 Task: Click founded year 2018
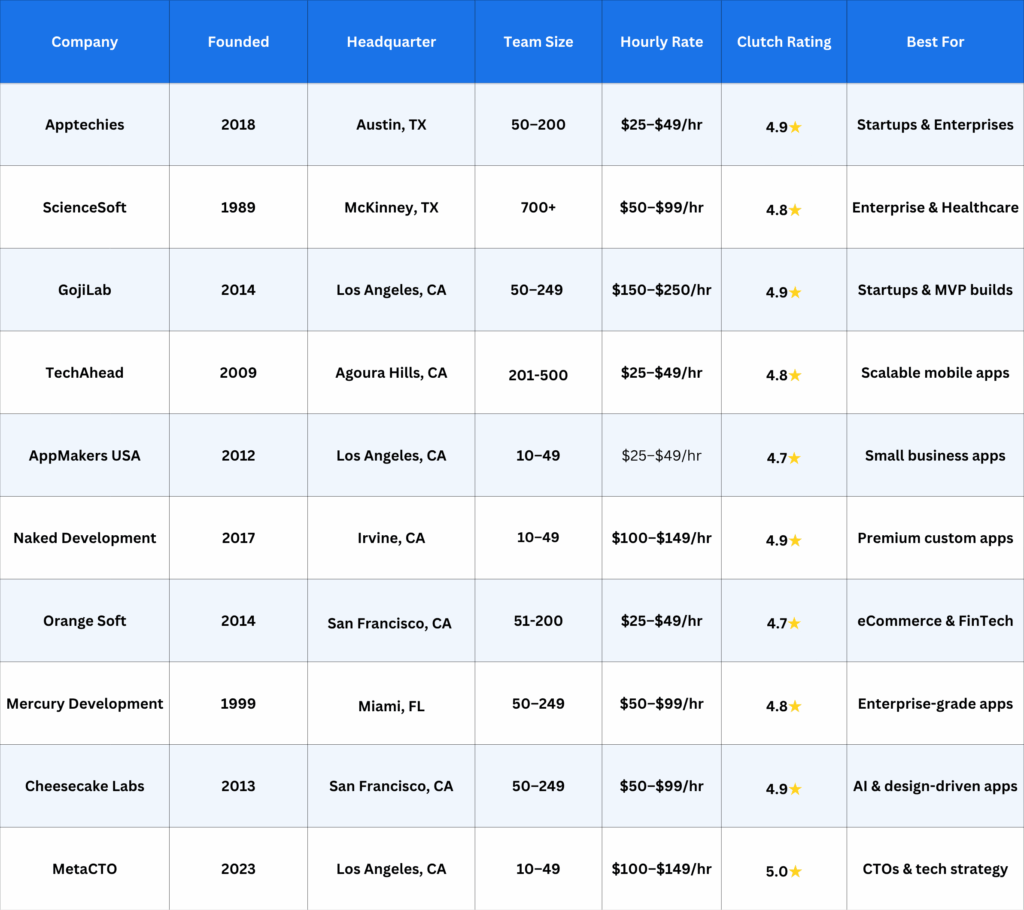(238, 125)
